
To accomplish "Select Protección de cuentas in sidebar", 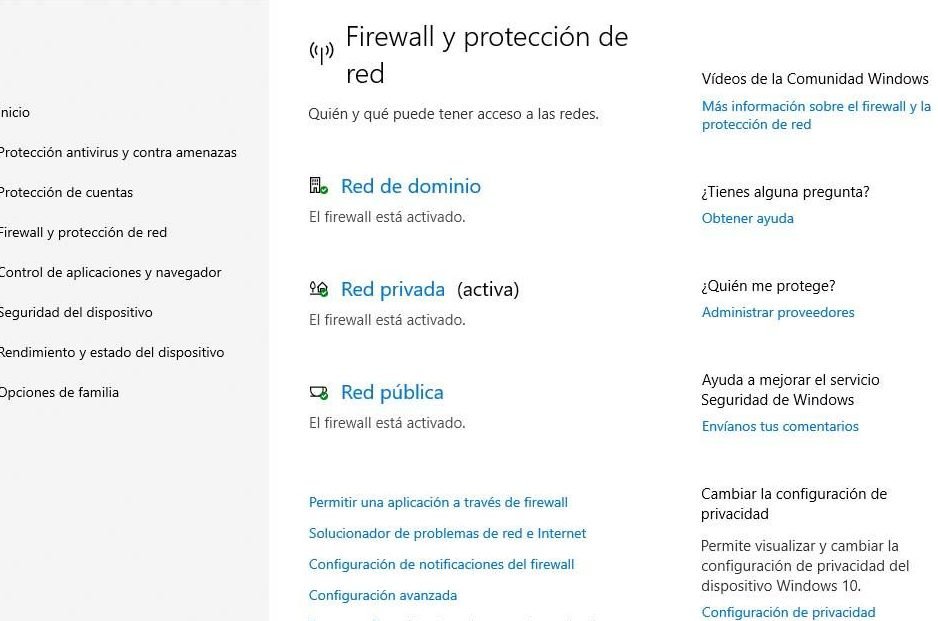I will click(x=66, y=192).
